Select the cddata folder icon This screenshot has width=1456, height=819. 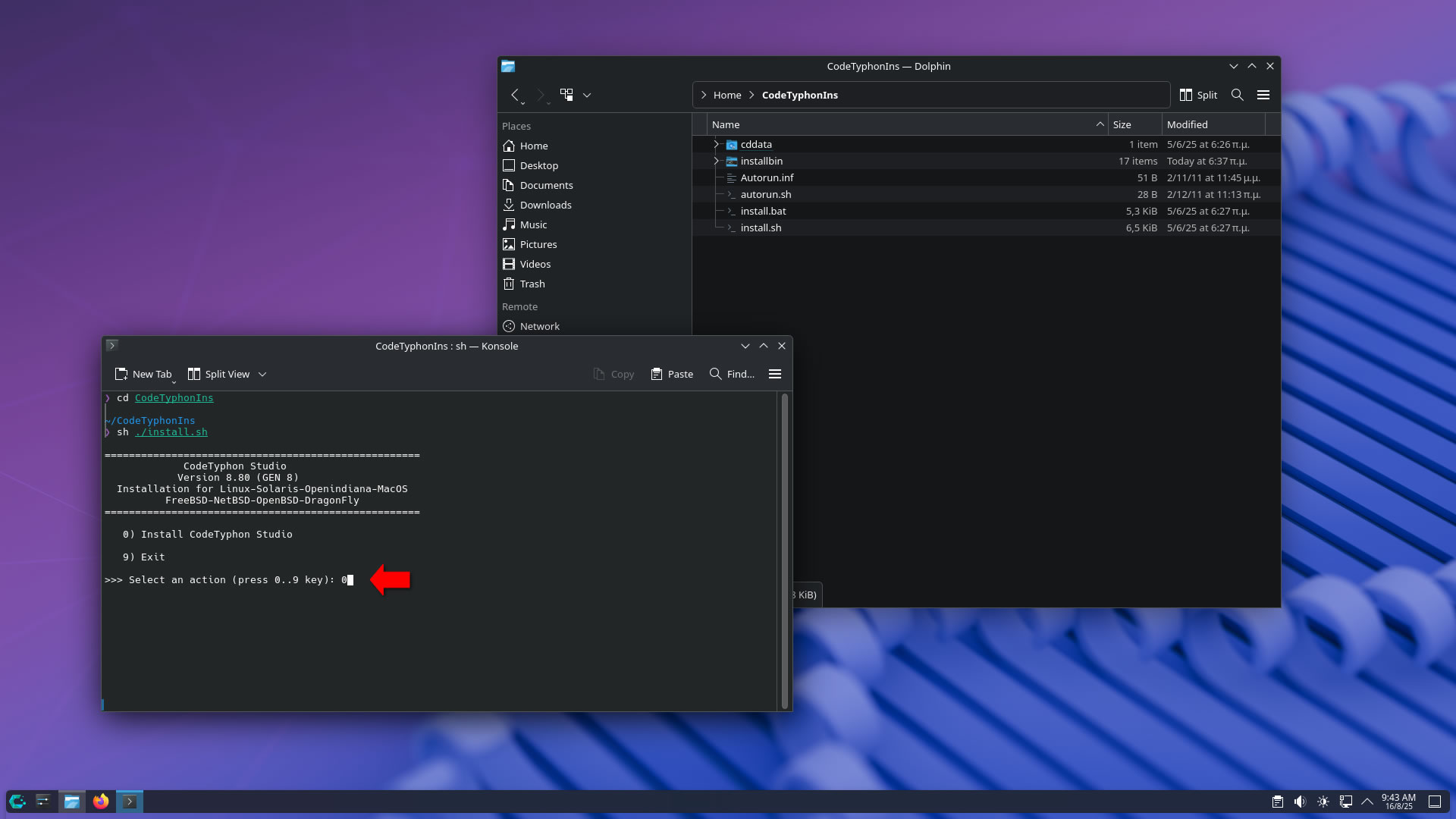732,144
